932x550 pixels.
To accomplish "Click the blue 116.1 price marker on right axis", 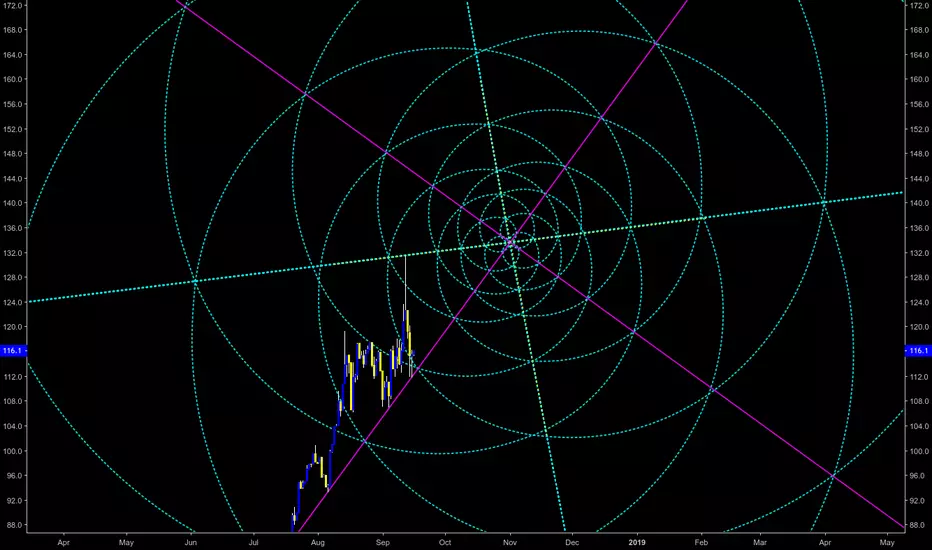I will click(918, 351).
